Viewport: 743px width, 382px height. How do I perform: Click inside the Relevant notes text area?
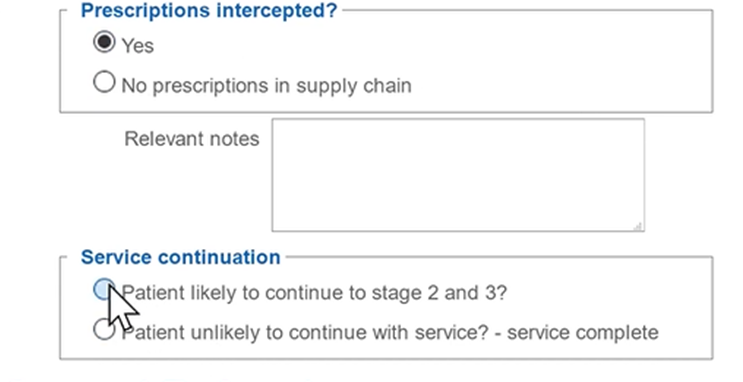pos(458,175)
